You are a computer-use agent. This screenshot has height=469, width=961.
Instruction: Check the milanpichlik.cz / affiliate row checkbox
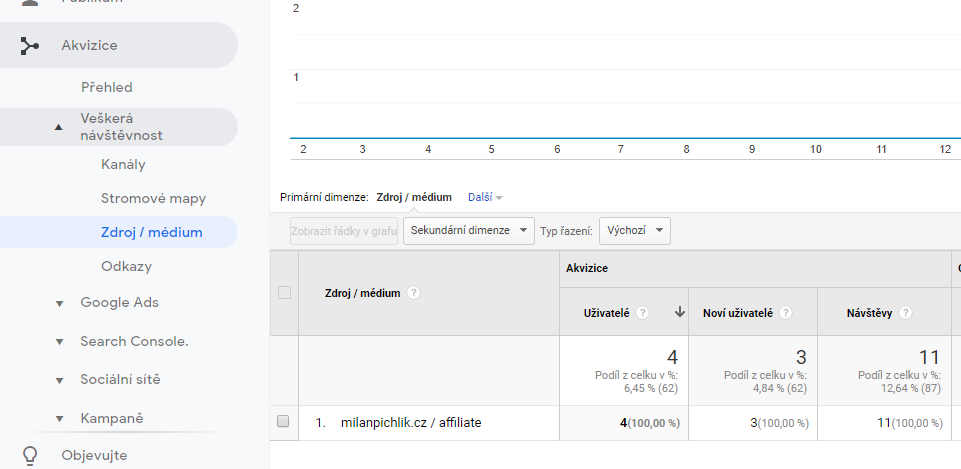(x=283, y=421)
